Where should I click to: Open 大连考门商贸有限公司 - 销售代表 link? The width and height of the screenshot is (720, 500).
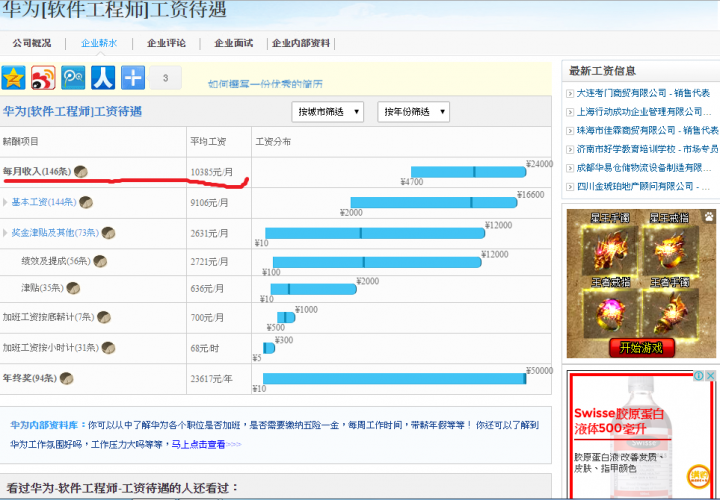click(643, 93)
